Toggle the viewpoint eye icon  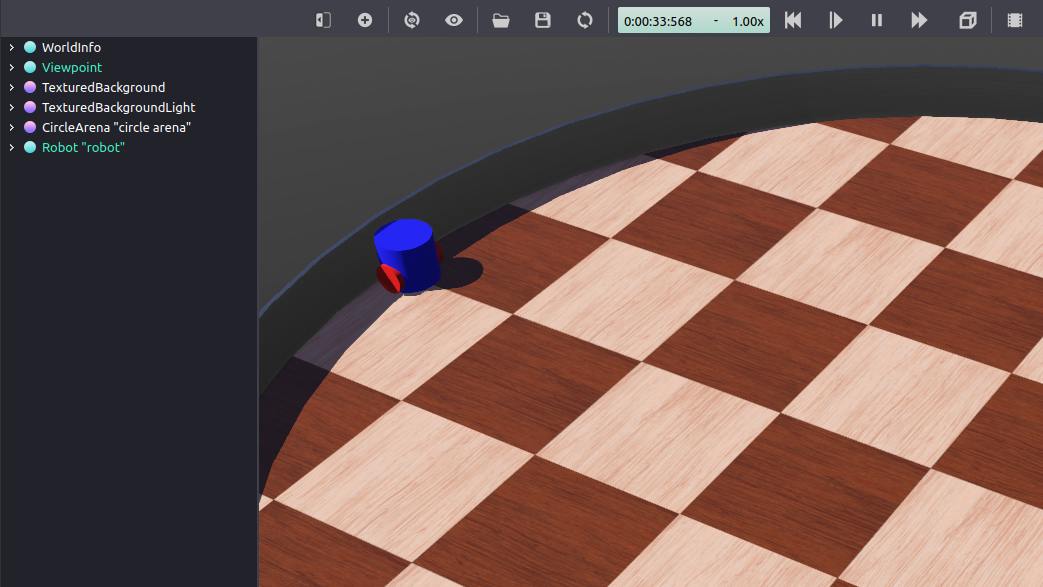[x=454, y=20]
